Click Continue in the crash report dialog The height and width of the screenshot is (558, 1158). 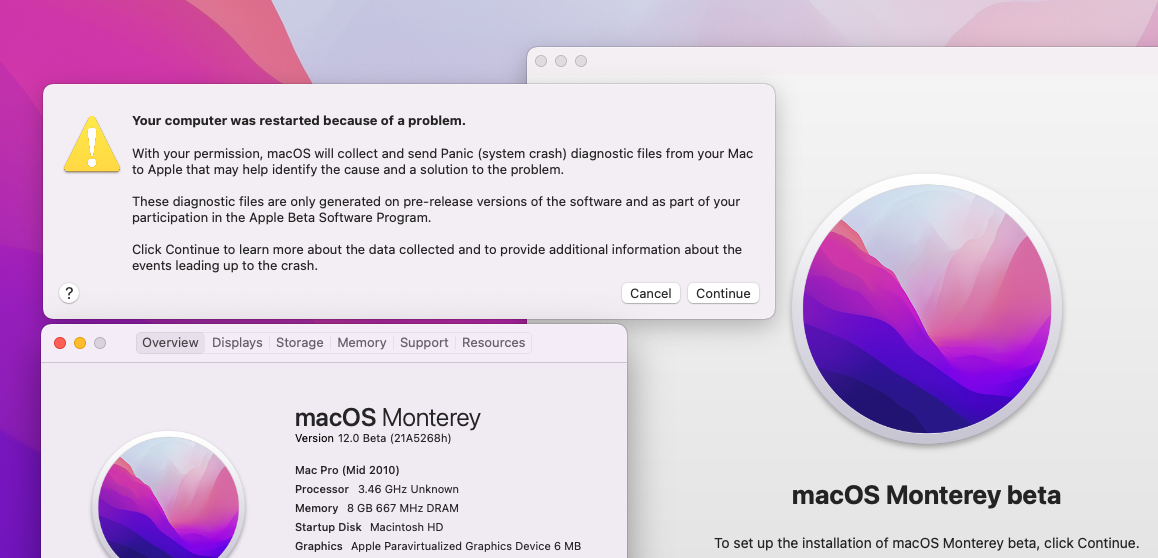coord(723,293)
